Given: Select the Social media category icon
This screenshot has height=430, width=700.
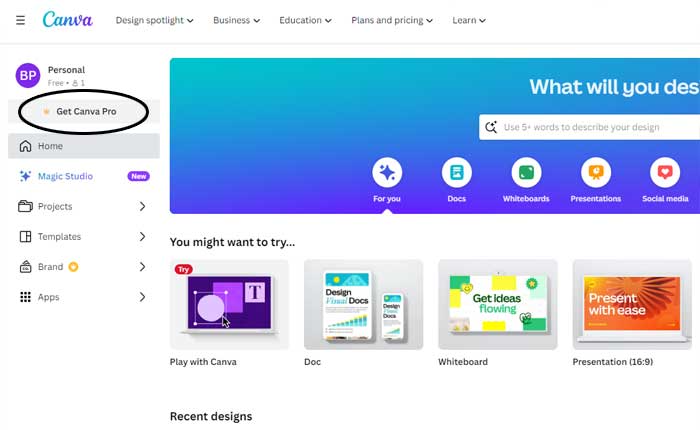Looking at the screenshot, I should tap(665, 172).
